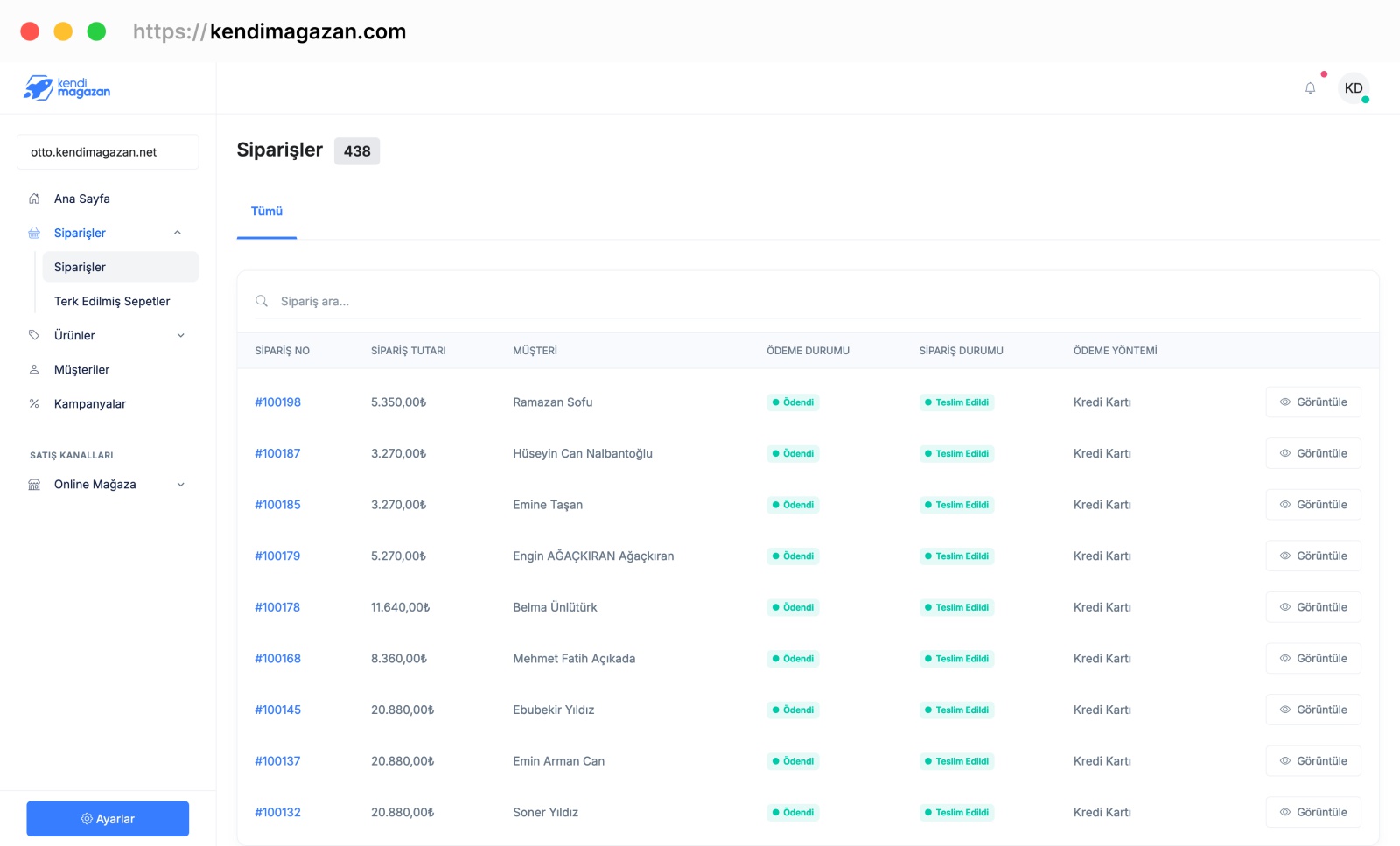Click the SİPARİŞ TUTARI column header

click(x=409, y=351)
